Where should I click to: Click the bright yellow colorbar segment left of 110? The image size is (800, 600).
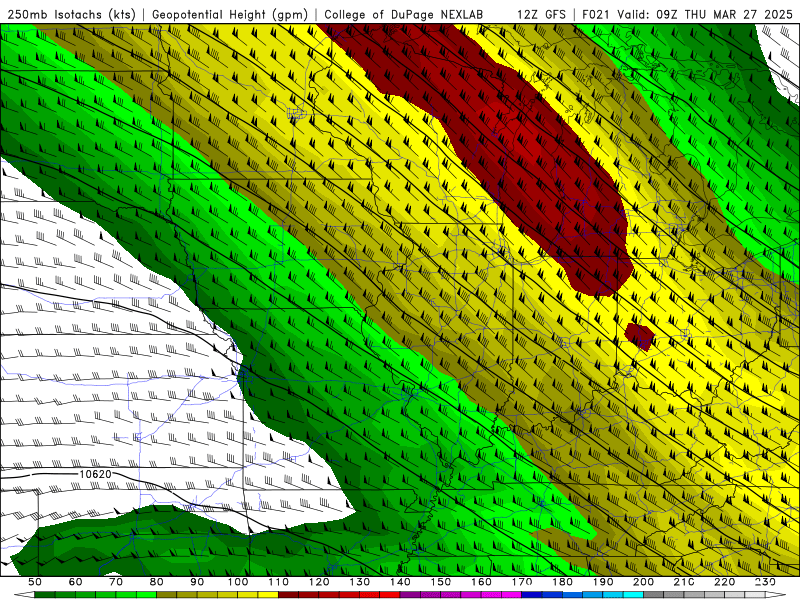pos(268,595)
